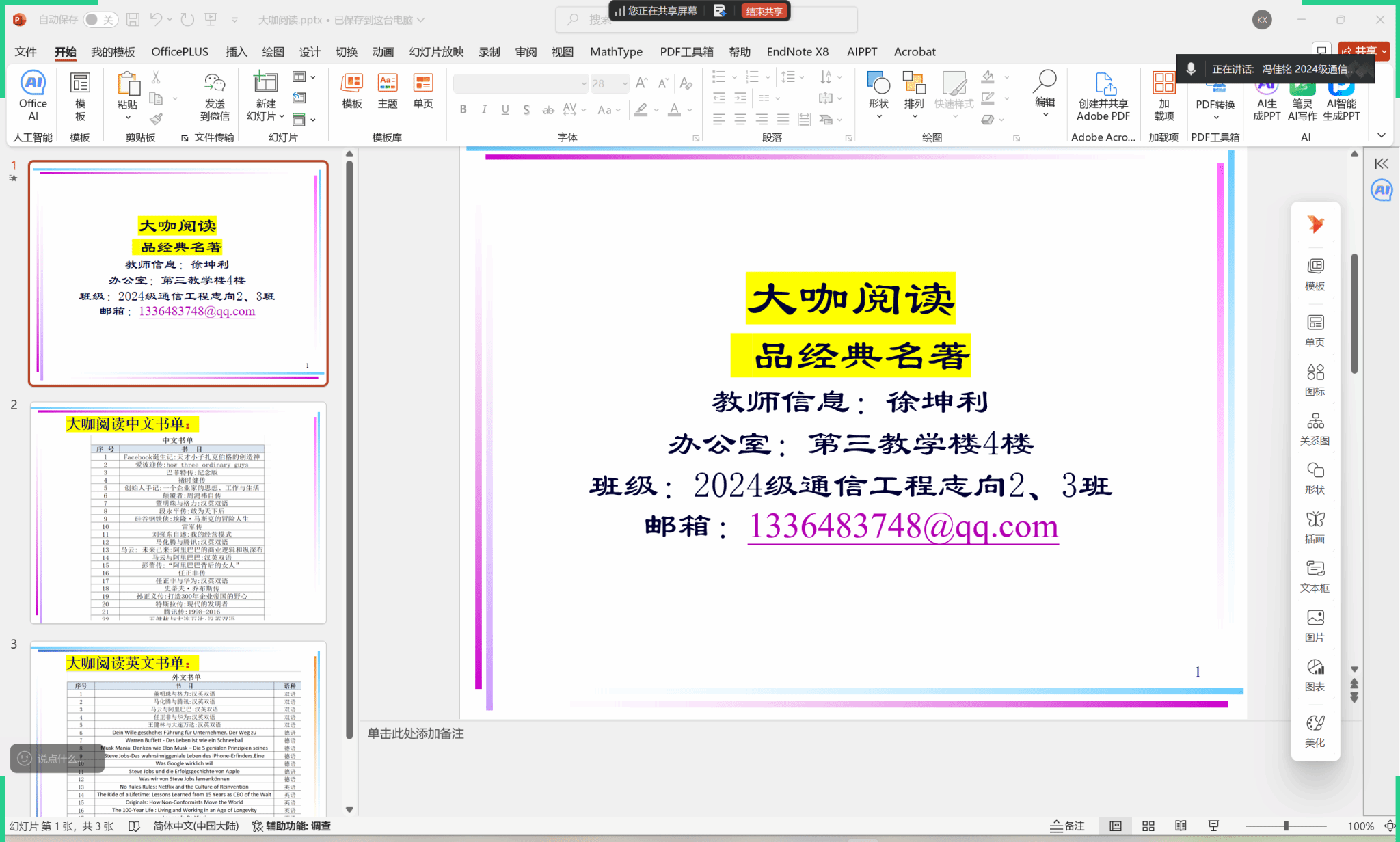Open 插画 illustrations in right sidebar

pos(1315,527)
